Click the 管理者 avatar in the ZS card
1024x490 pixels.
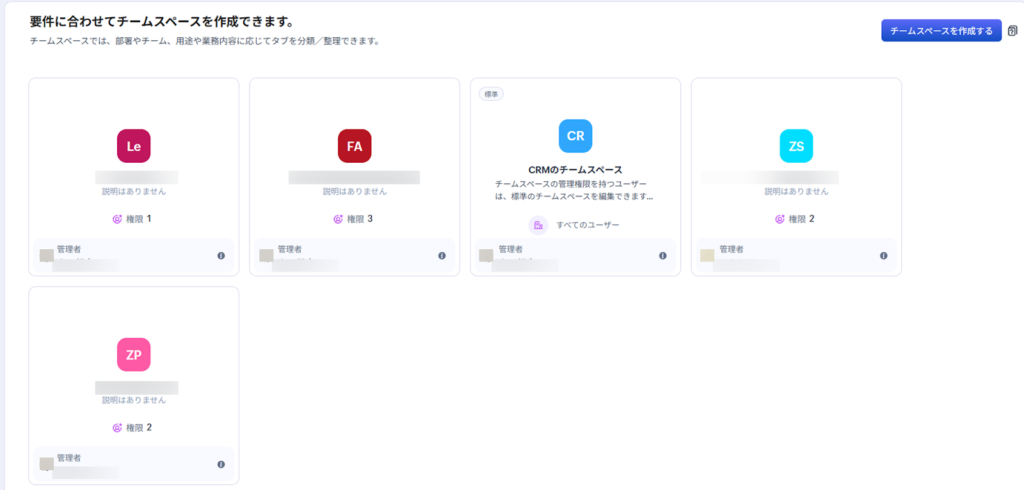pos(708,256)
